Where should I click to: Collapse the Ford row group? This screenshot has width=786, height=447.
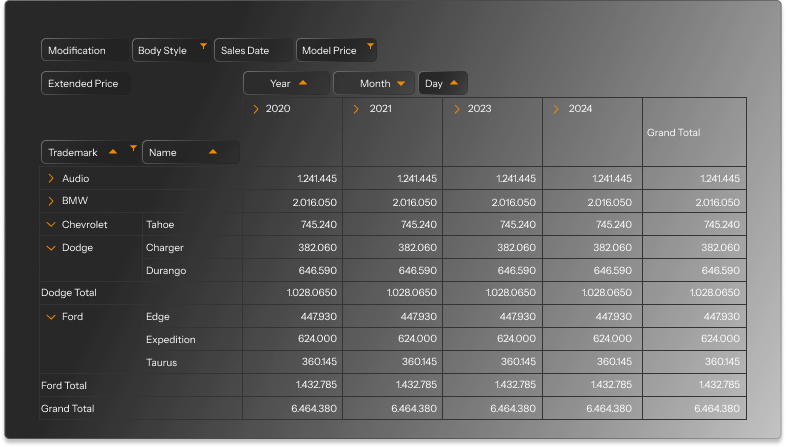[51, 316]
